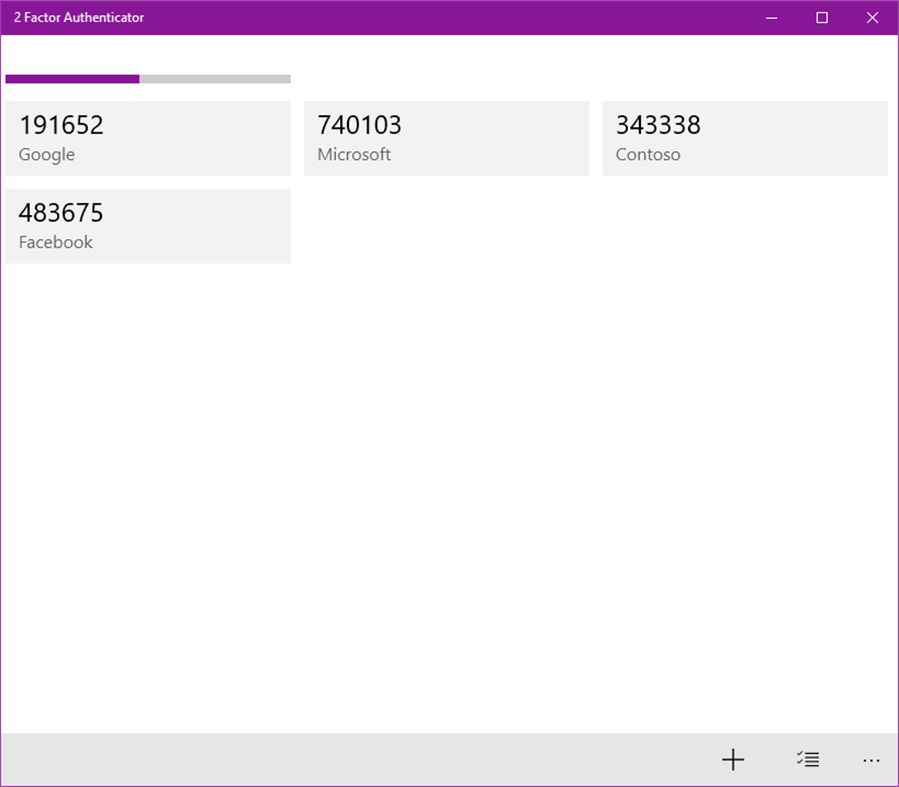Screen dimensions: 899x787
Task: Open the select accounts list icon
Action: (x=808, y=759)
